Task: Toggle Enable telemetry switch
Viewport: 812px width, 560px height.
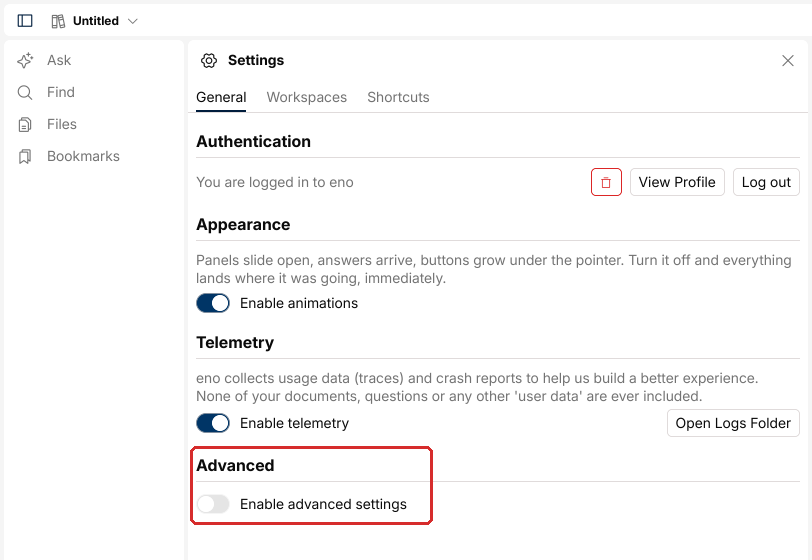Action: [213, 423]
